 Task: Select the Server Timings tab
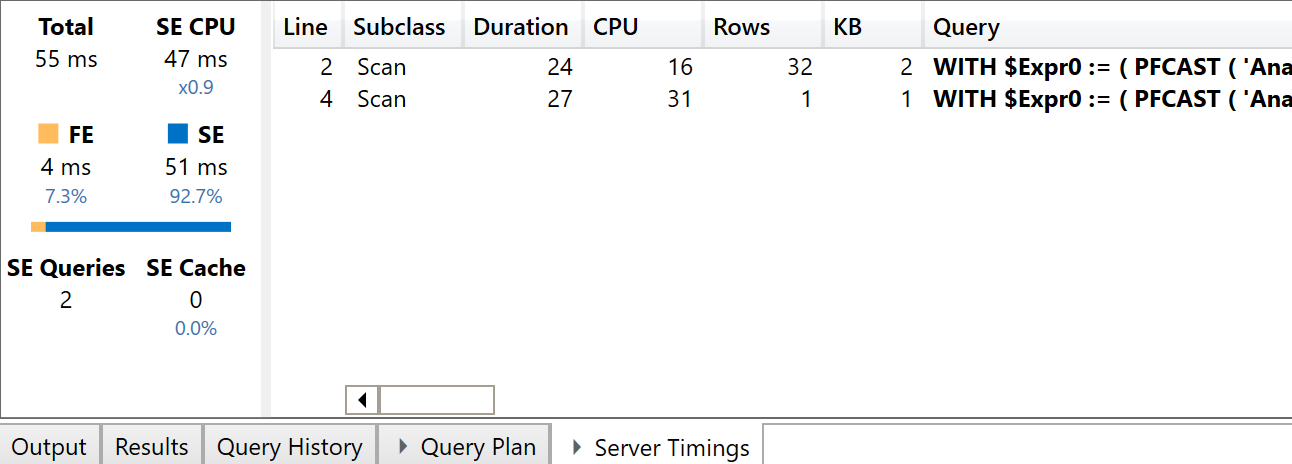point(660,447)
